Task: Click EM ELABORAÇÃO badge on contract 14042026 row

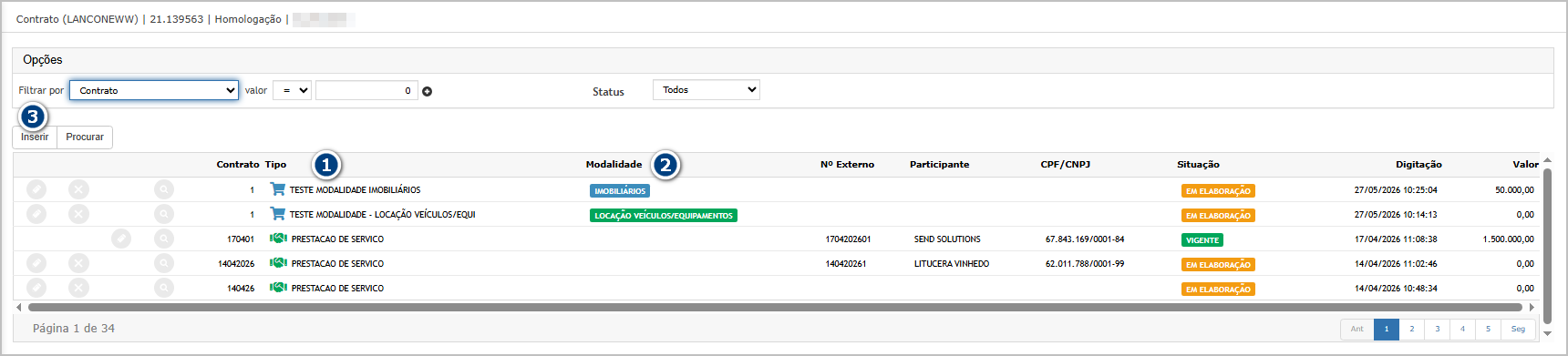Action: click(1218, 265)
